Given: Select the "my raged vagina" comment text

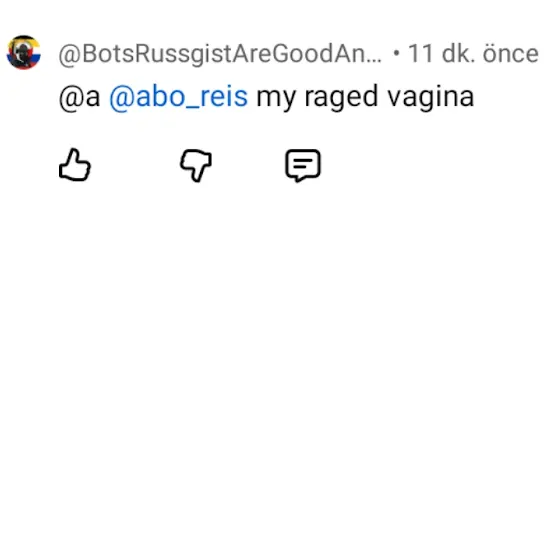Looking at the screenshot, I should tap(365, 97).
